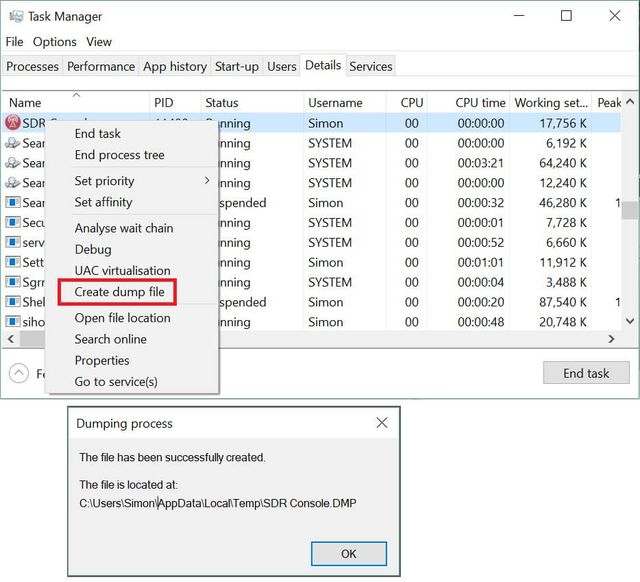Click the Task Manager title bar icon
This screenshot has width=640, height=582.
tap(16, 16)
